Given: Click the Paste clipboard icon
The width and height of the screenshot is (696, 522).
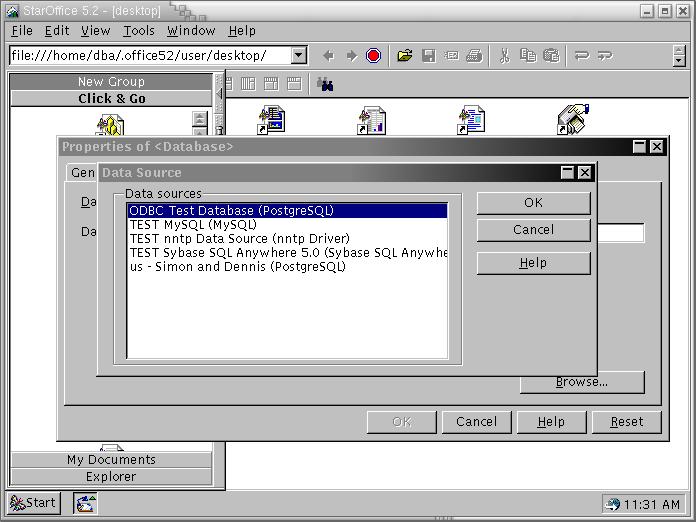Looking at the screenshot, I should (x=551, y=56).
